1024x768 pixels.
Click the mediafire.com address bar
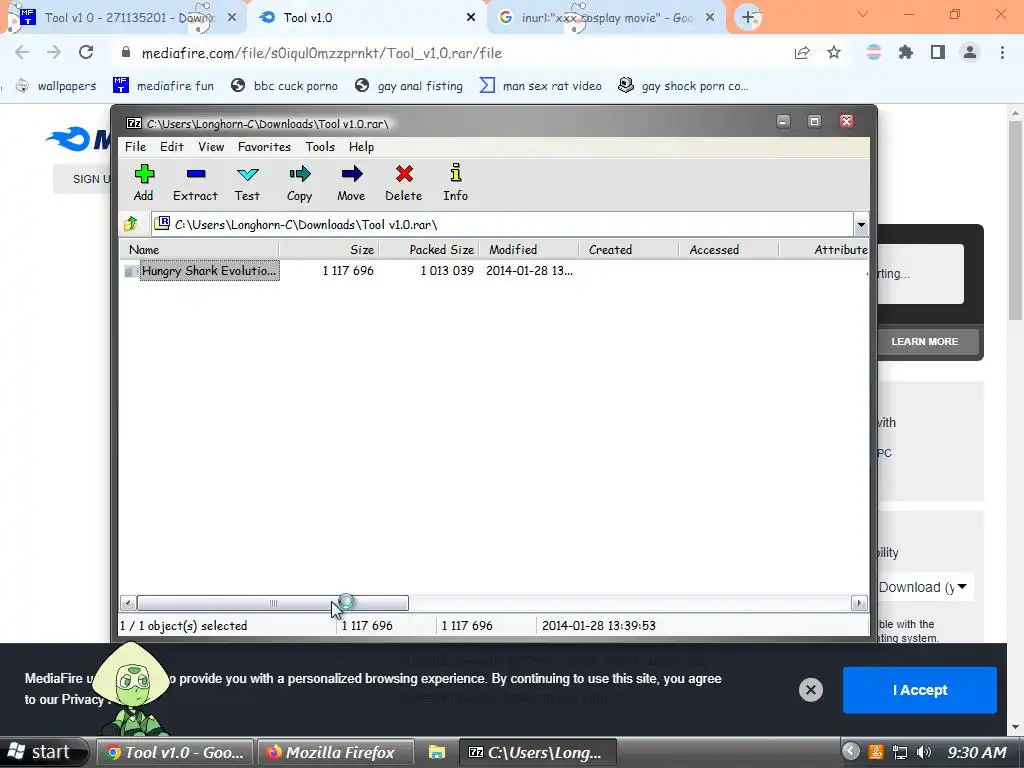click(x=451, y=53)
